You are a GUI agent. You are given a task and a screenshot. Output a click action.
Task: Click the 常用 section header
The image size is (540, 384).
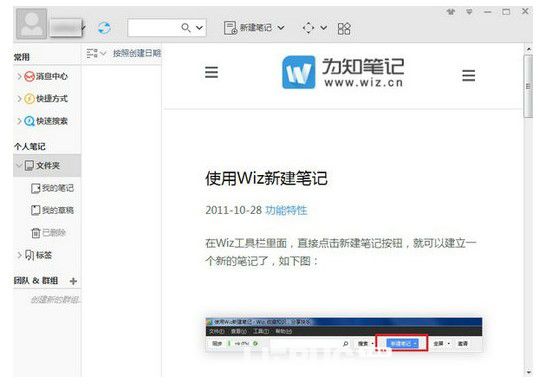21,57
